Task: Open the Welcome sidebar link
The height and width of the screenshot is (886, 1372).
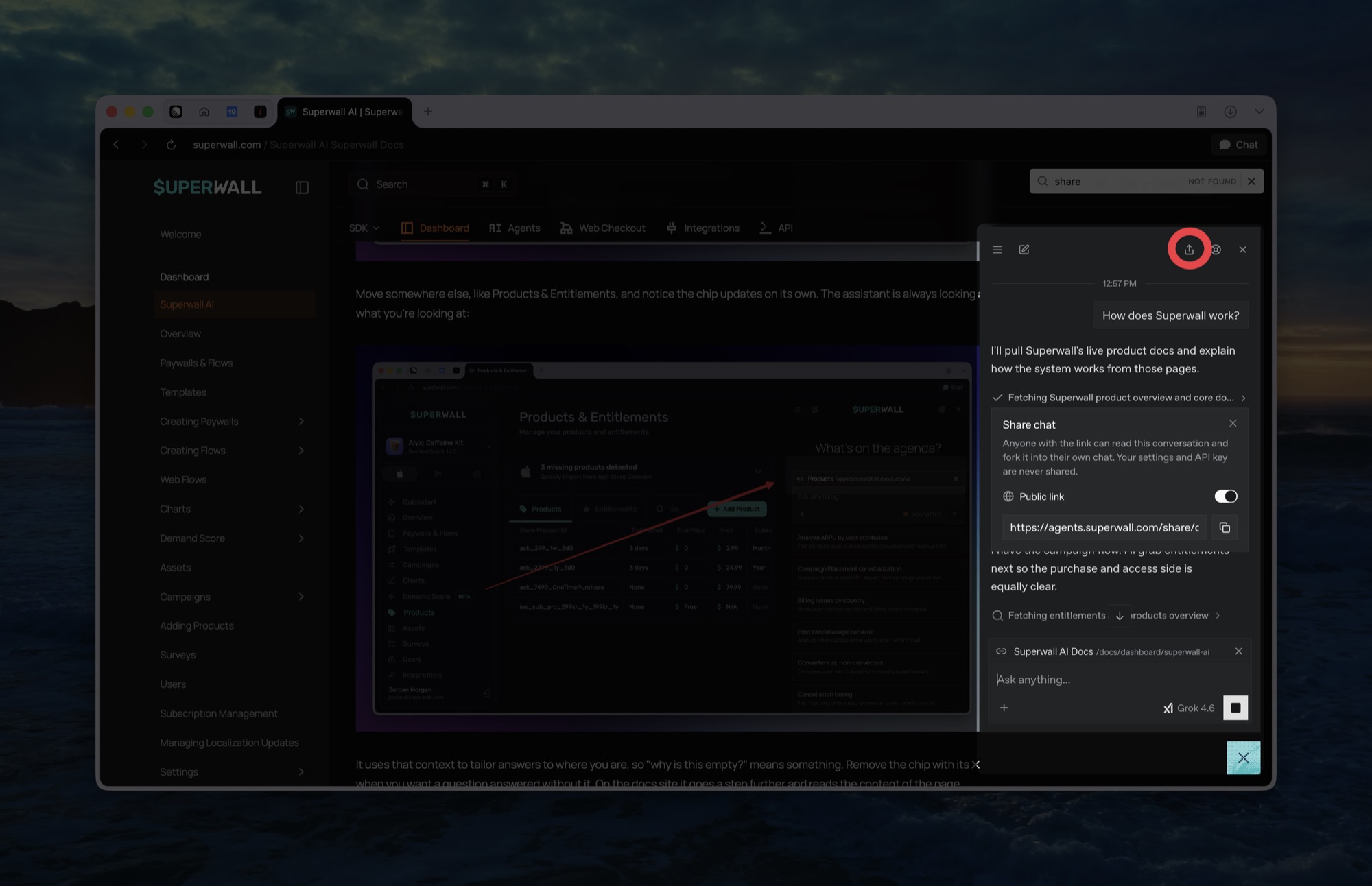Action: click(180, 234)
